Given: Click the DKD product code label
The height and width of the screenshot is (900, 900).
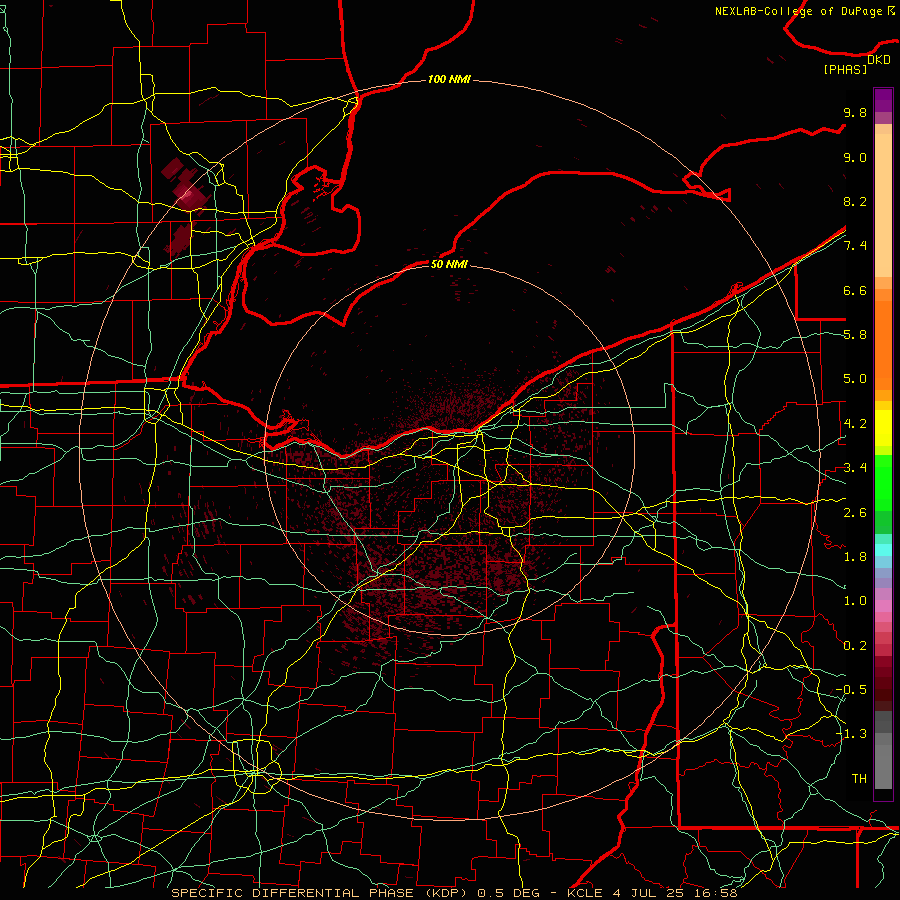Looking at the screenshot, I should 879,60.
